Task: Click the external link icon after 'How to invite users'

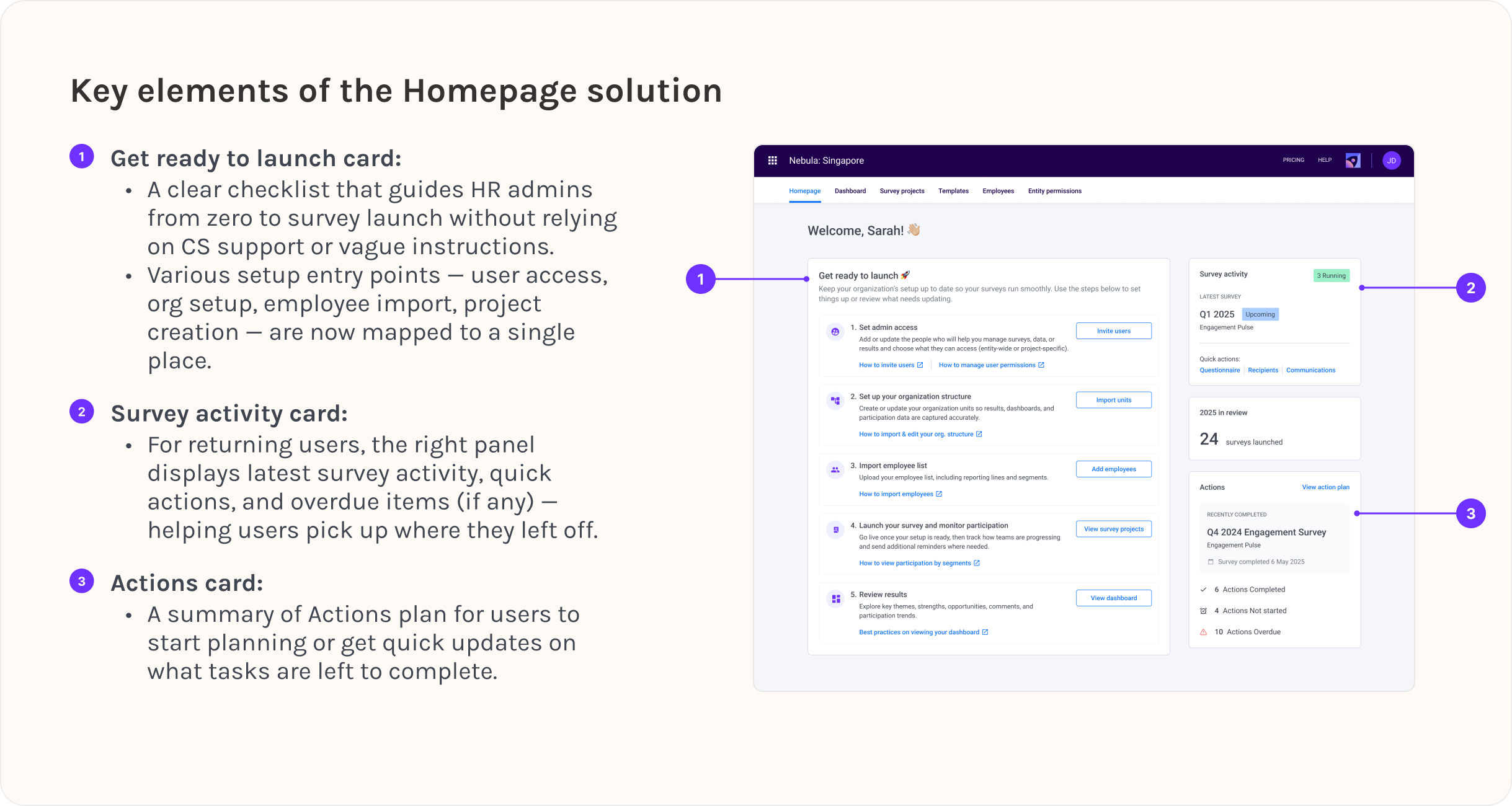Action: (919, 365)
